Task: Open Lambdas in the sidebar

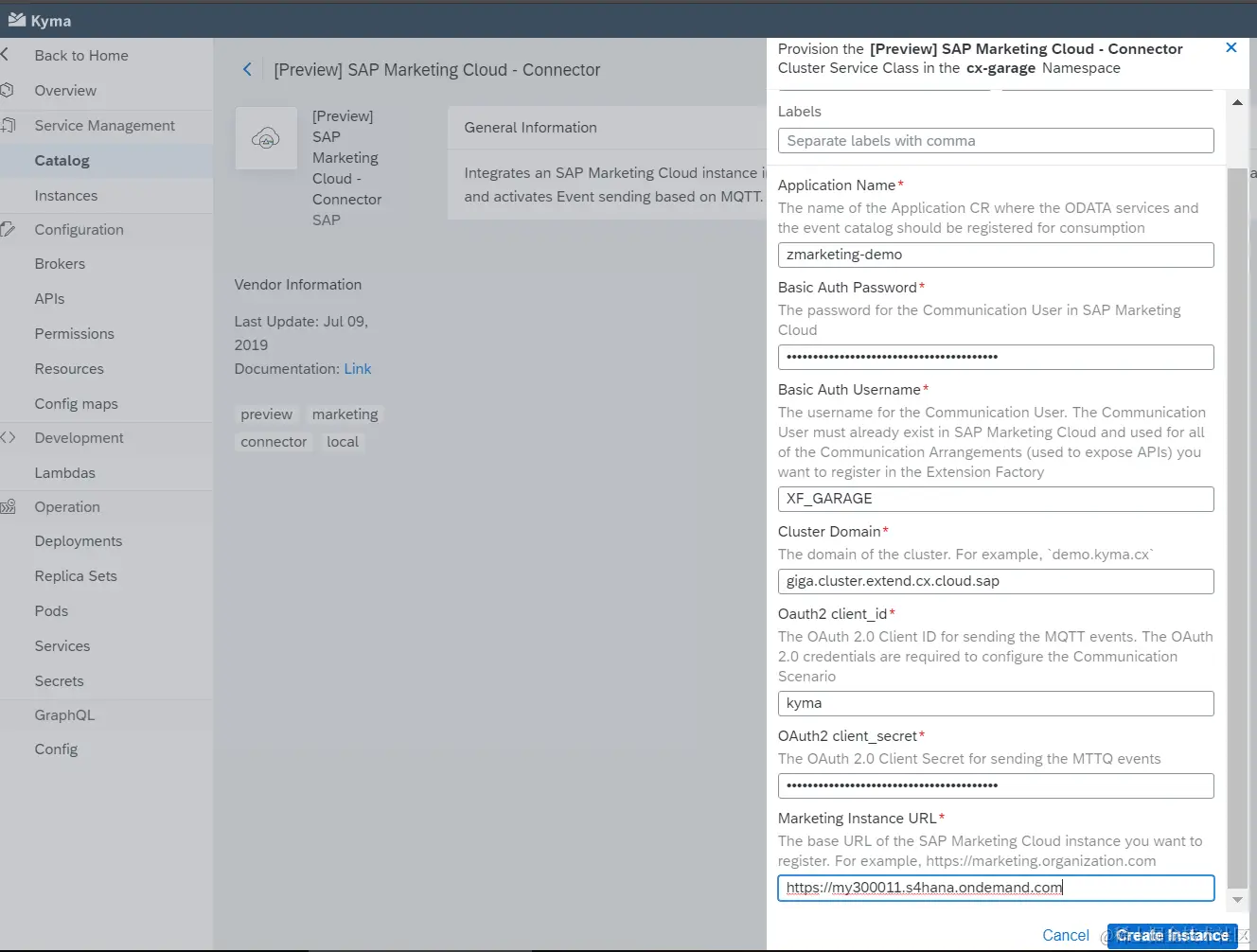Action: click(x=64, y=472)
